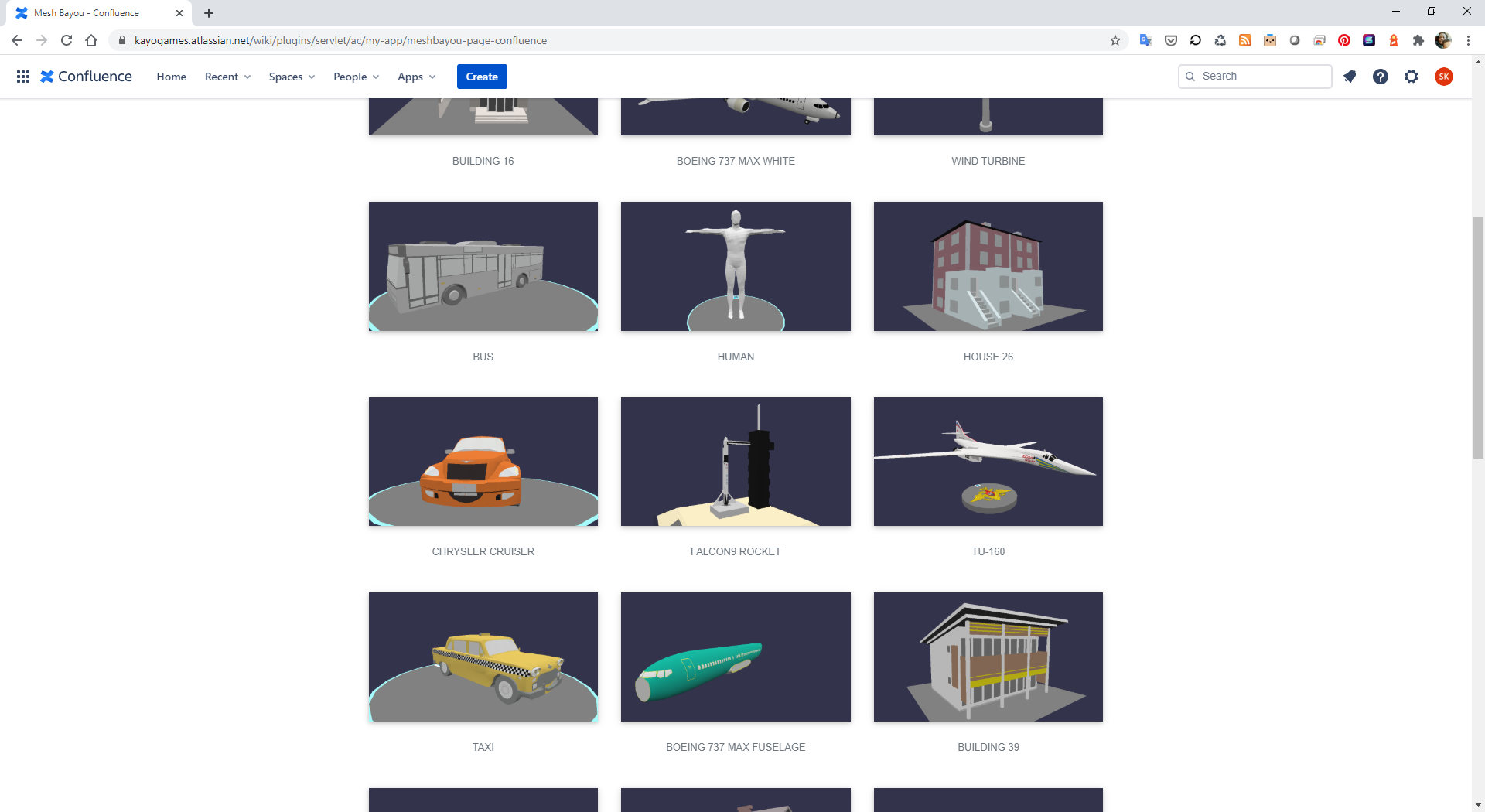Click the WIND TURBINE label

coord(988,161)
